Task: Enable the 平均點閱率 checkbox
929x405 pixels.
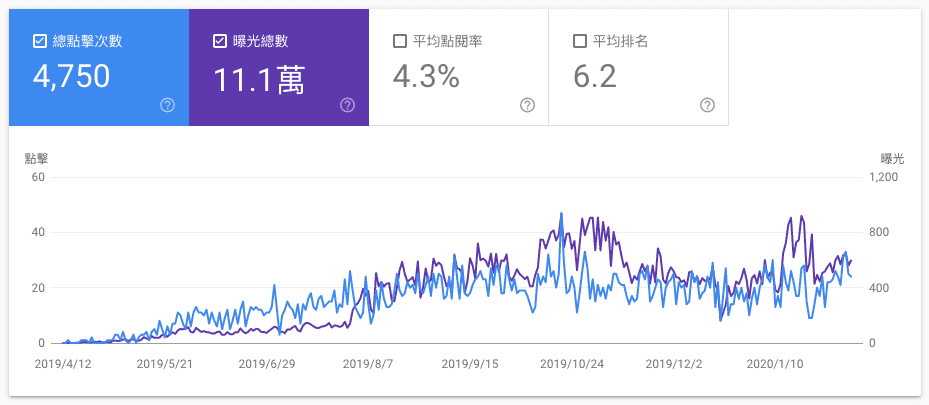Action: point(400,41)
